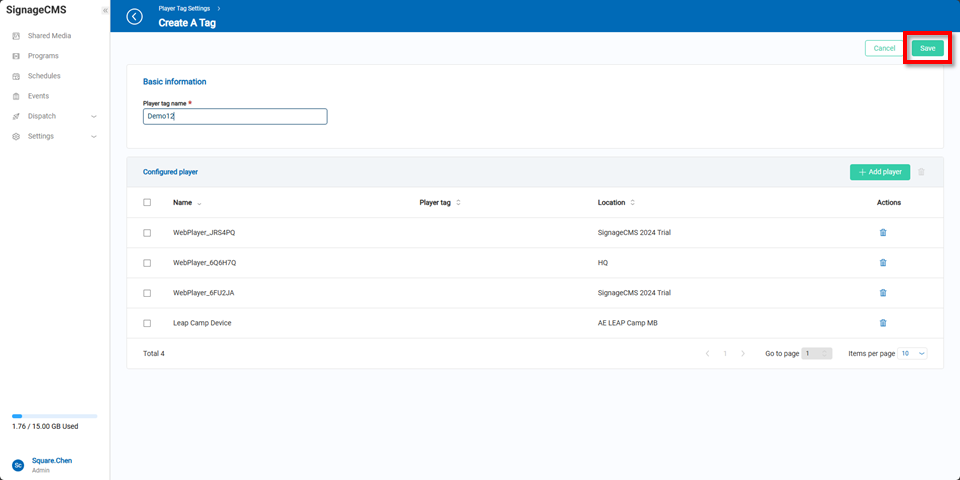The height and width of the screenshot is (480, 960).
Task: Click the Square.Chen user avatar
Action: [18, 465]
